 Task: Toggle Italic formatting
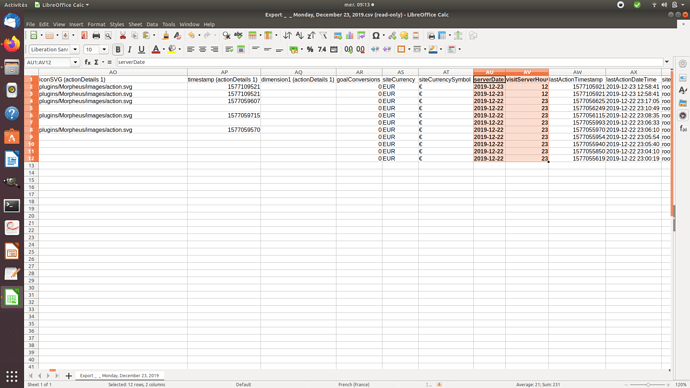tap(129, 49)
